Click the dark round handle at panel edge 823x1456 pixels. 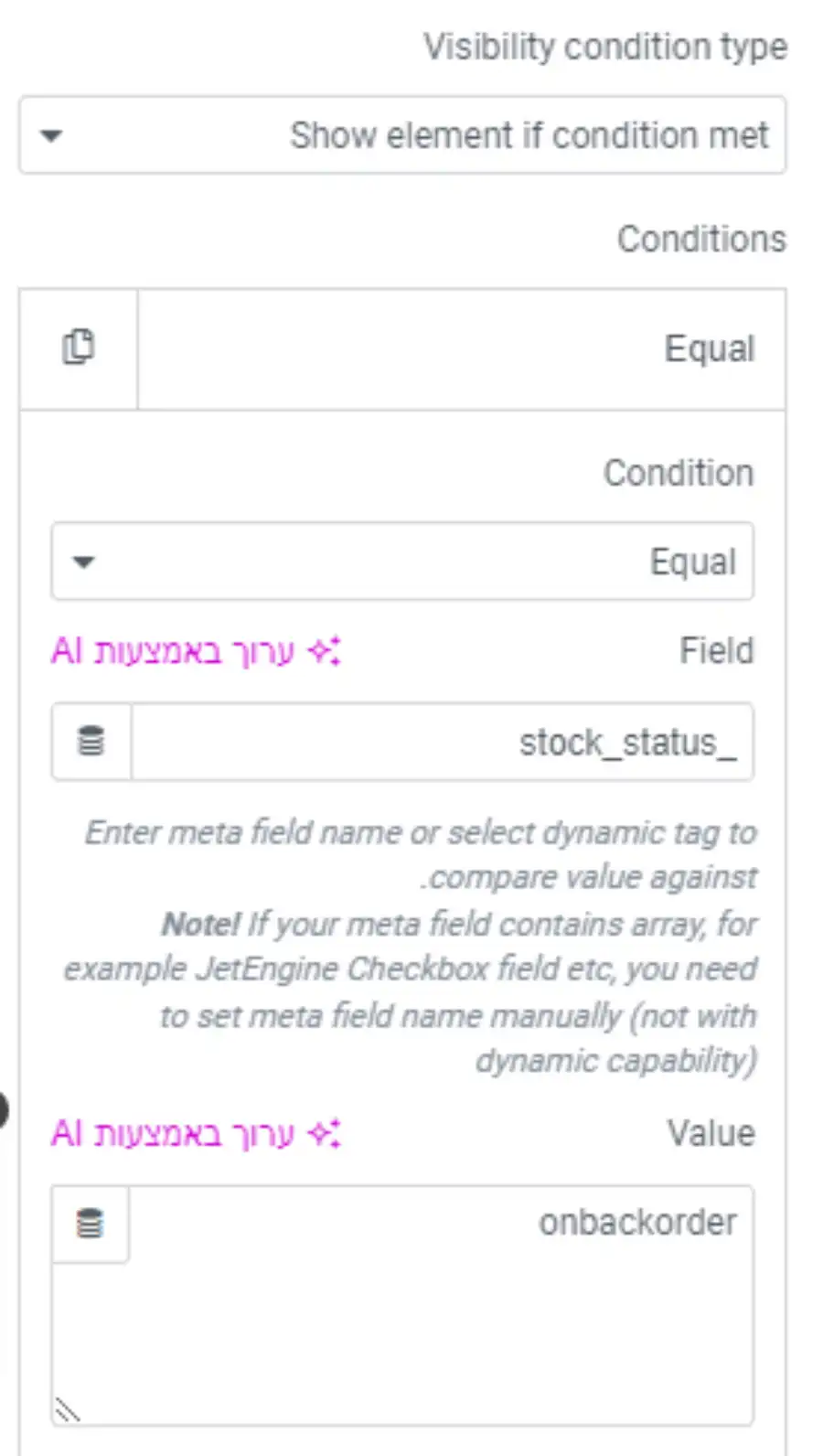[3, 1109]
